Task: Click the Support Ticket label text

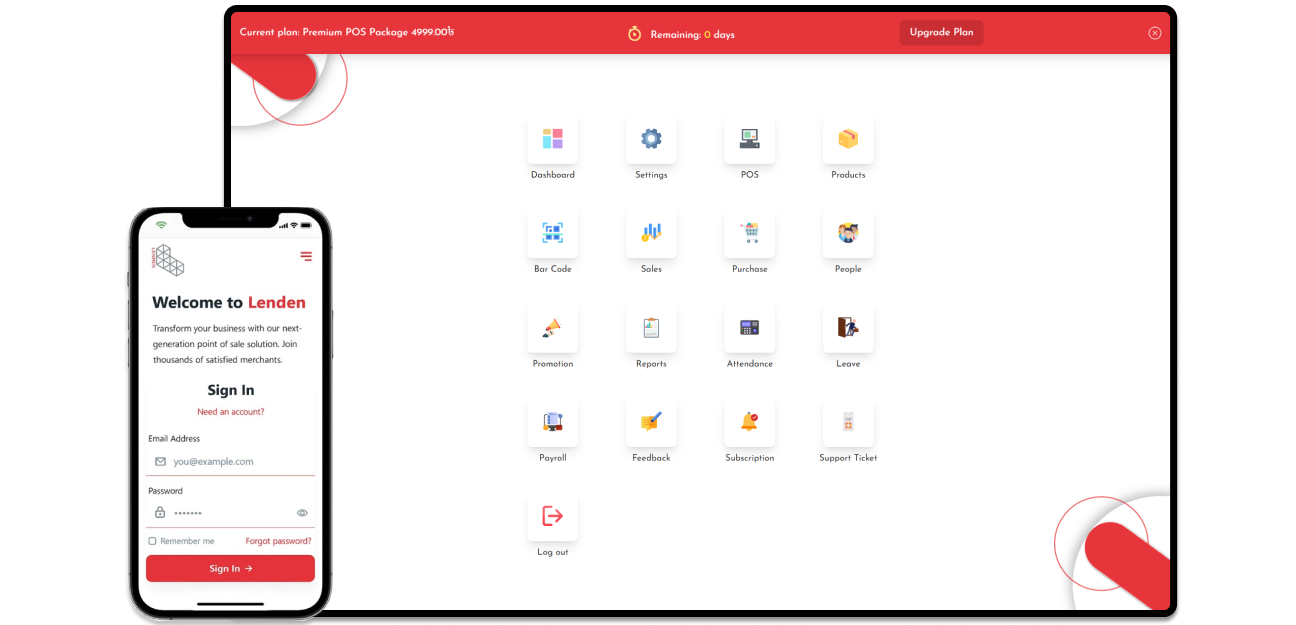Action: (848, 458)
